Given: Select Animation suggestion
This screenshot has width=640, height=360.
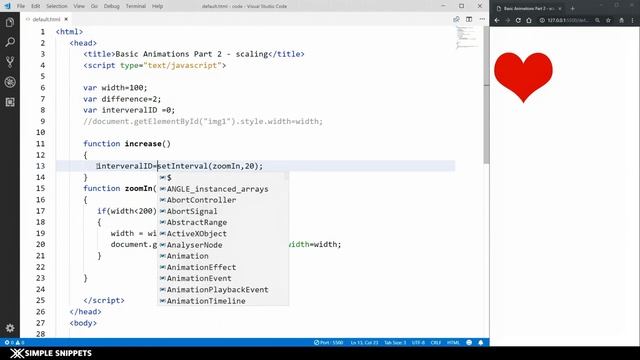Looking at the screenshot, I should [223, 256].
